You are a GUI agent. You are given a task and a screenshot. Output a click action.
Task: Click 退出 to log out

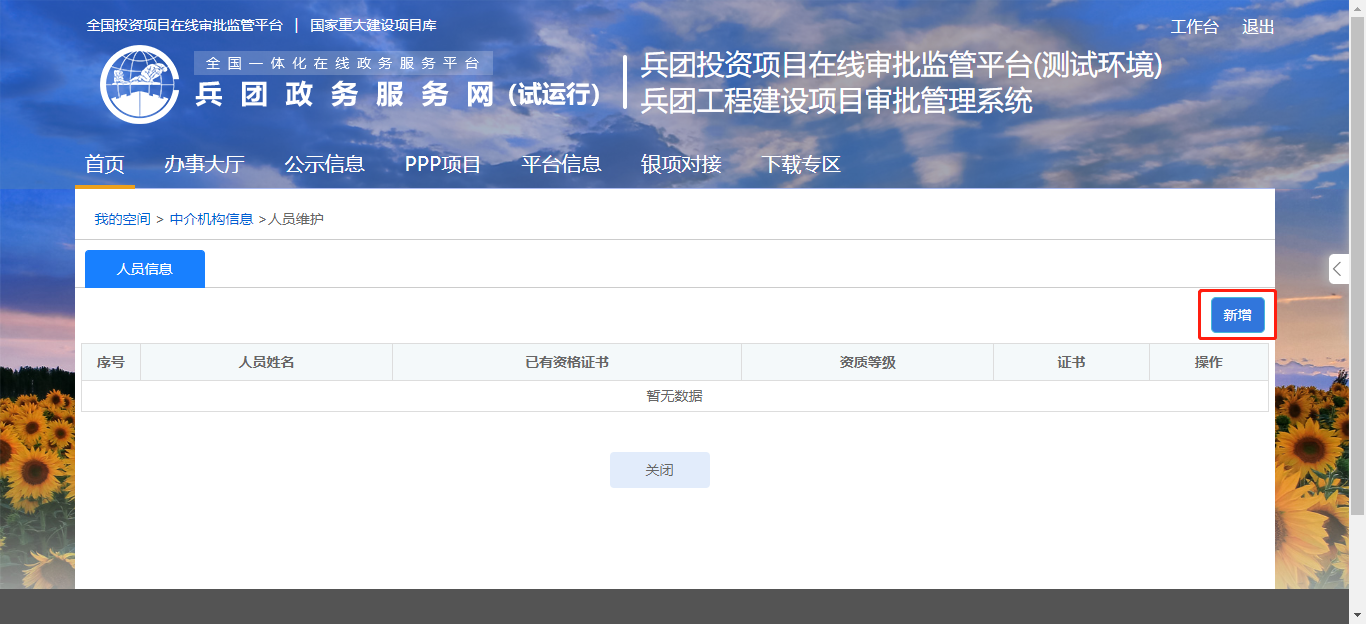pos(1258,27)
